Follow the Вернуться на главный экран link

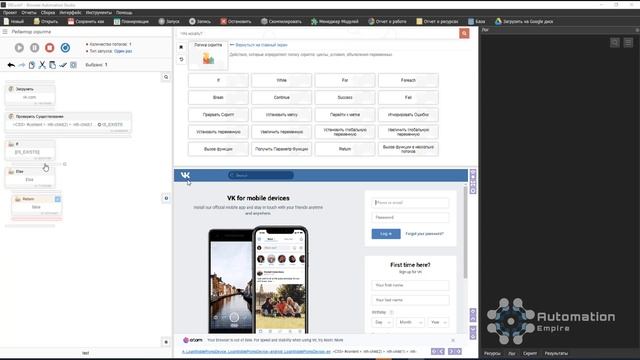(261, 45)
